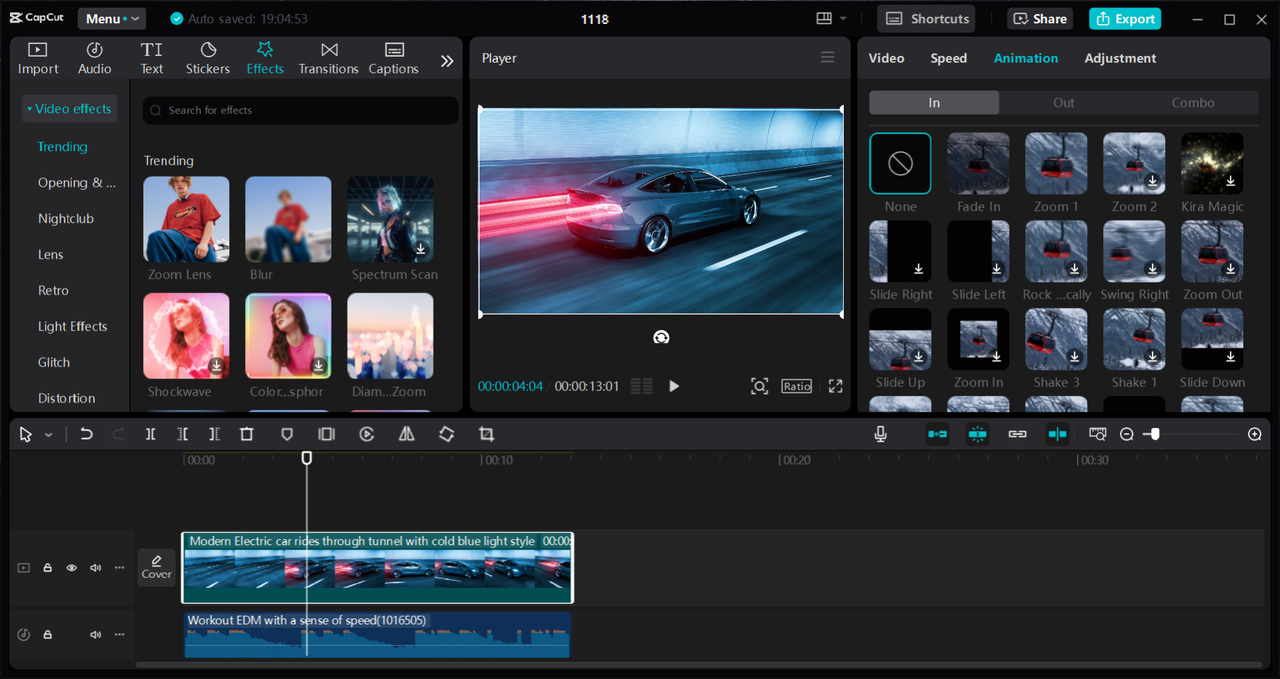Open the Ratio selector in player
1280x679 pixels.
click(797, 386)
